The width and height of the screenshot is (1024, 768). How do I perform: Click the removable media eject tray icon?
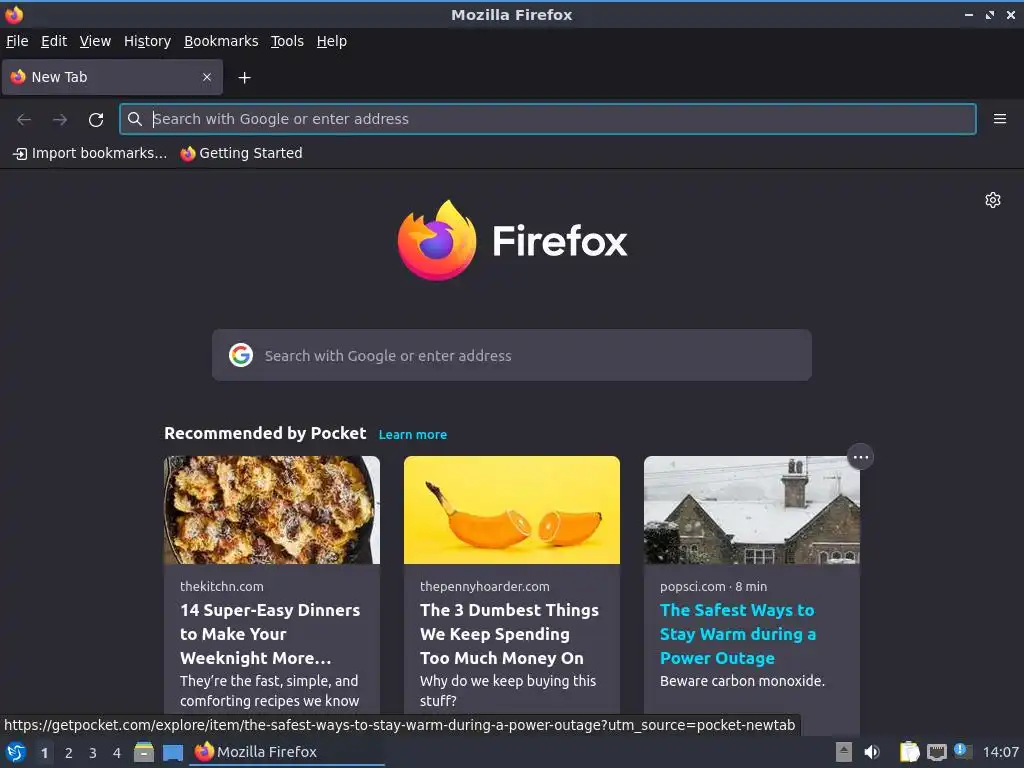[844, 752]
